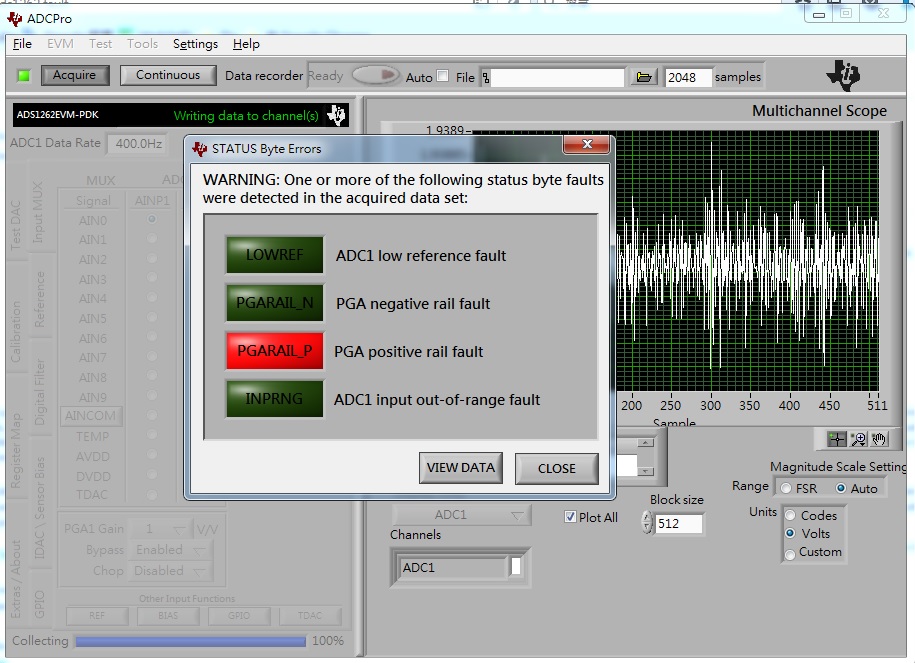Click the INPRNG fault indicator

274,399
